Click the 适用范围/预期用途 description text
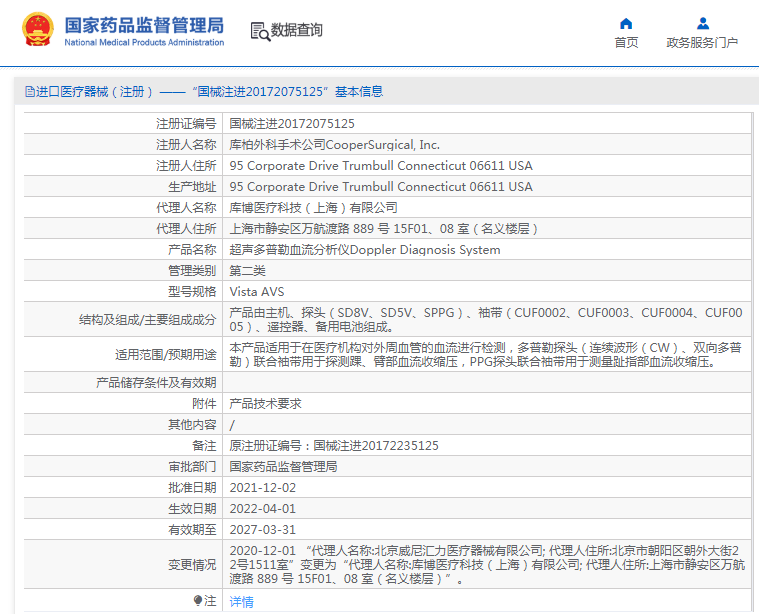 pyautogui.click(x=486, y=354)
